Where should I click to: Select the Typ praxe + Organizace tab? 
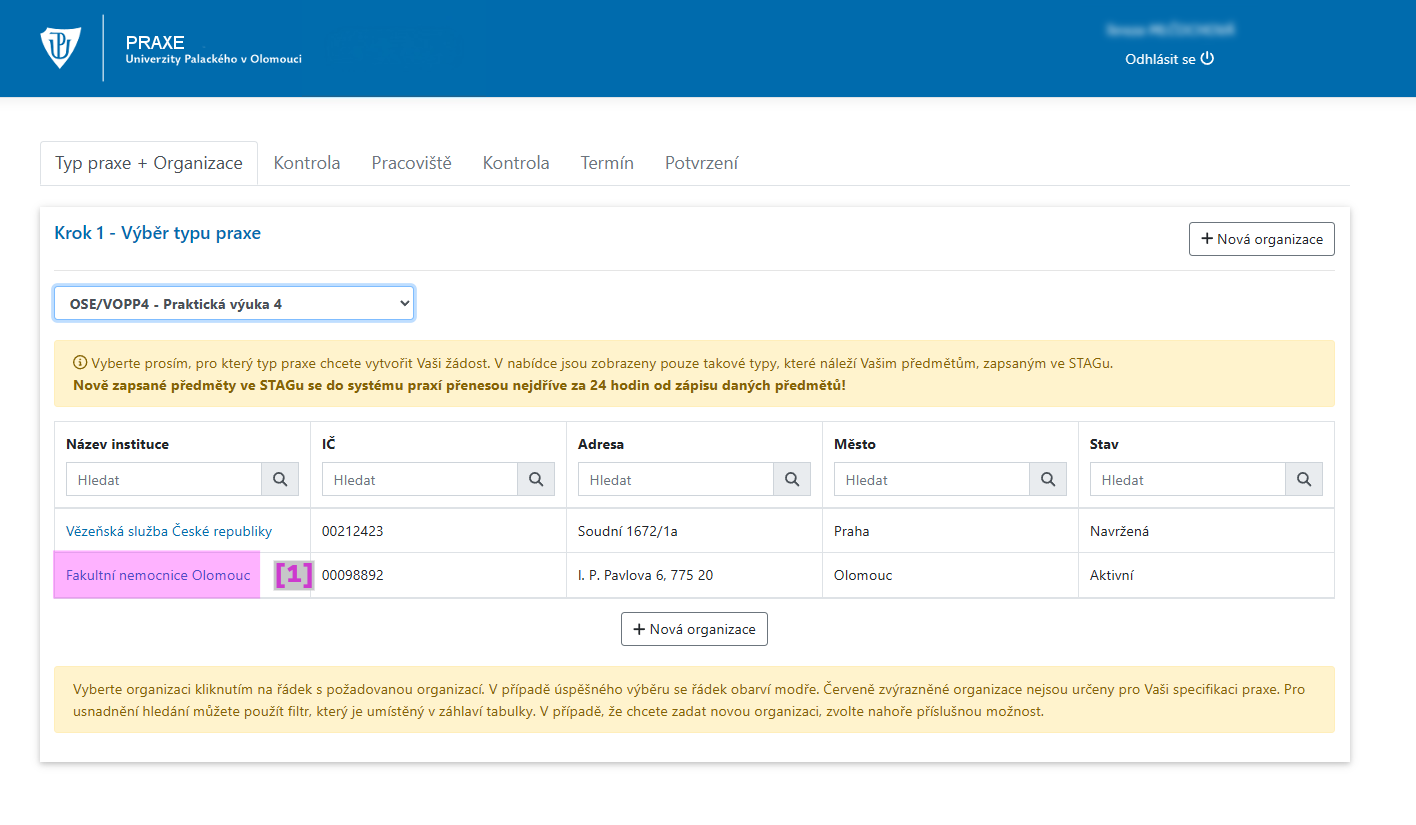pos(149,163)
